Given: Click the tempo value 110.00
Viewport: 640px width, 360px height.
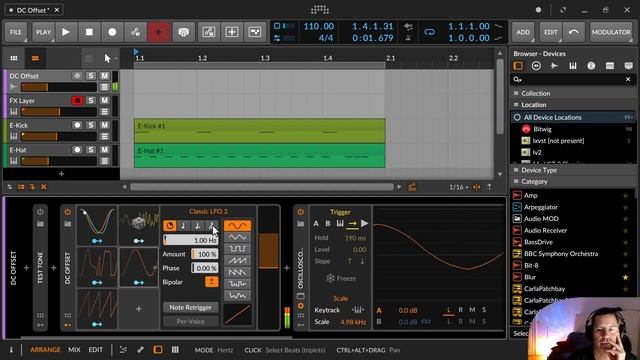Looking at the screenshot, I should [x=319, y=27].
